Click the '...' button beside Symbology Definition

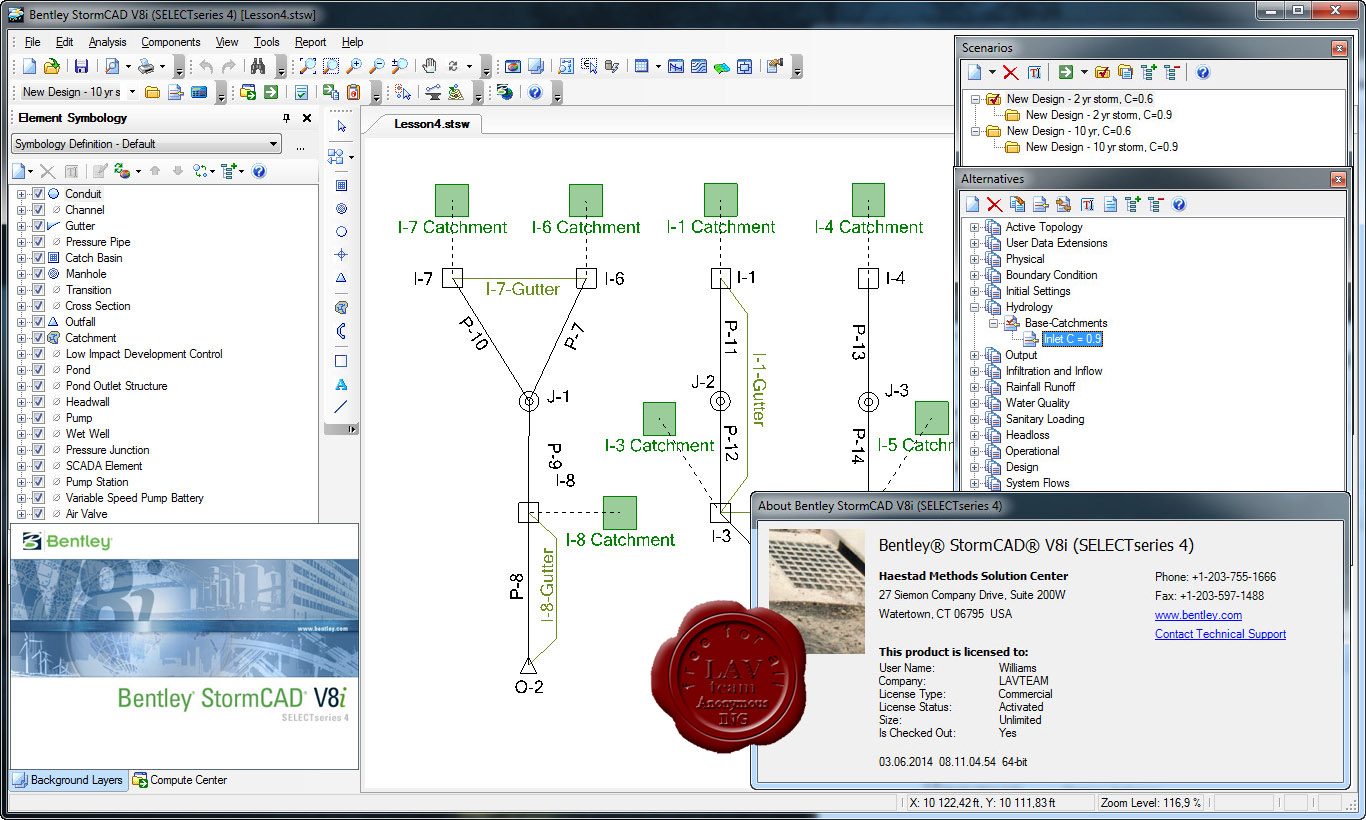300,144
